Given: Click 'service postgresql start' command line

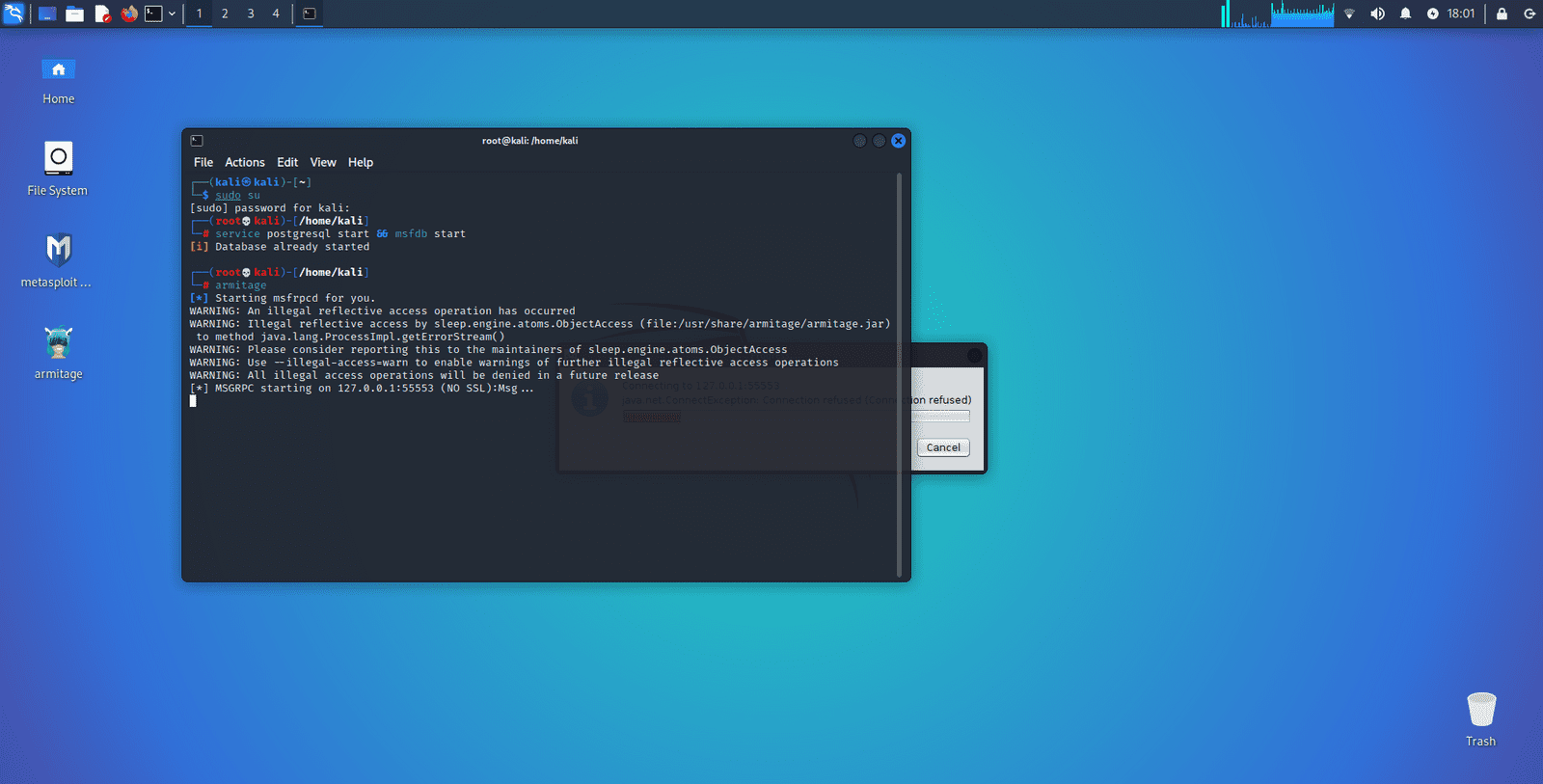Looking at the screenshot, I should pos(340,233).
